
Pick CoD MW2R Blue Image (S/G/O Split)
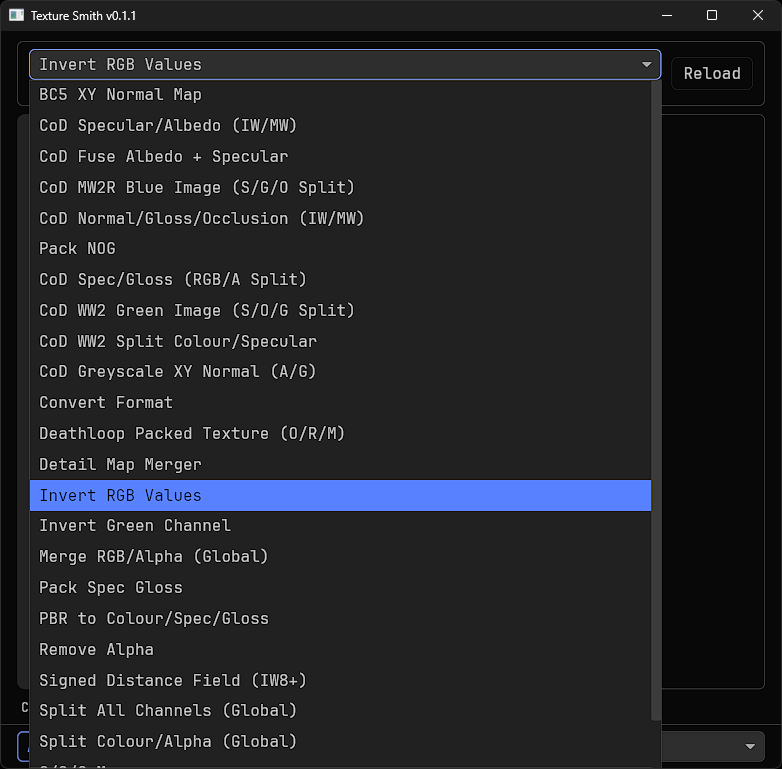pyautogui.click(x=341, y=188)
